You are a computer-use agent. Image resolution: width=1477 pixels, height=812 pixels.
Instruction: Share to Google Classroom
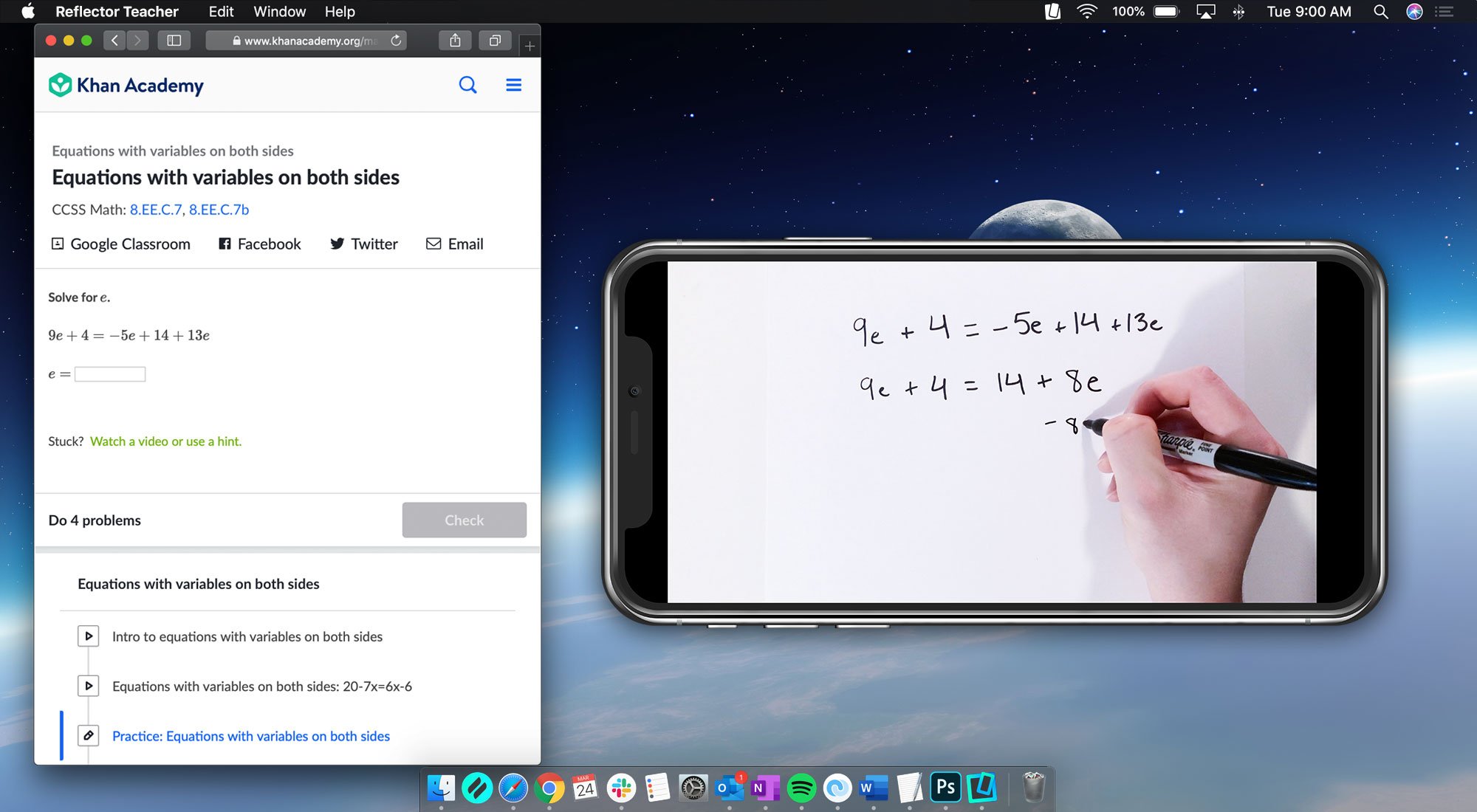[120, 244]
